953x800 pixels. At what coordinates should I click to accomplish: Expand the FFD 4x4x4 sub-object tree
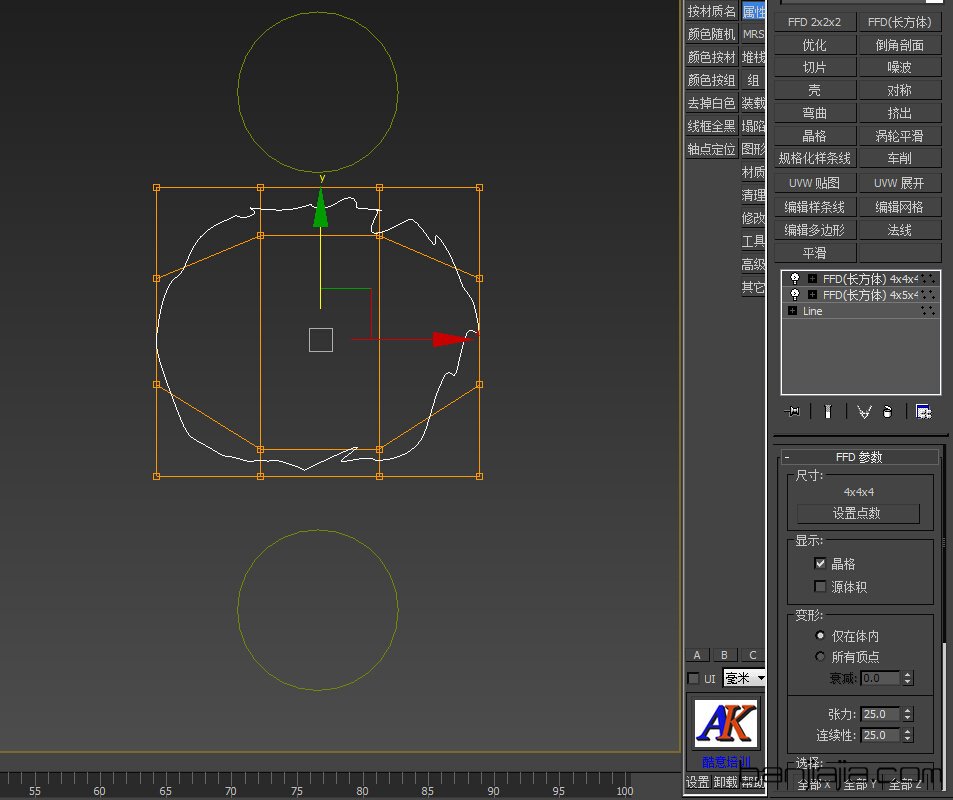point(812,279)
